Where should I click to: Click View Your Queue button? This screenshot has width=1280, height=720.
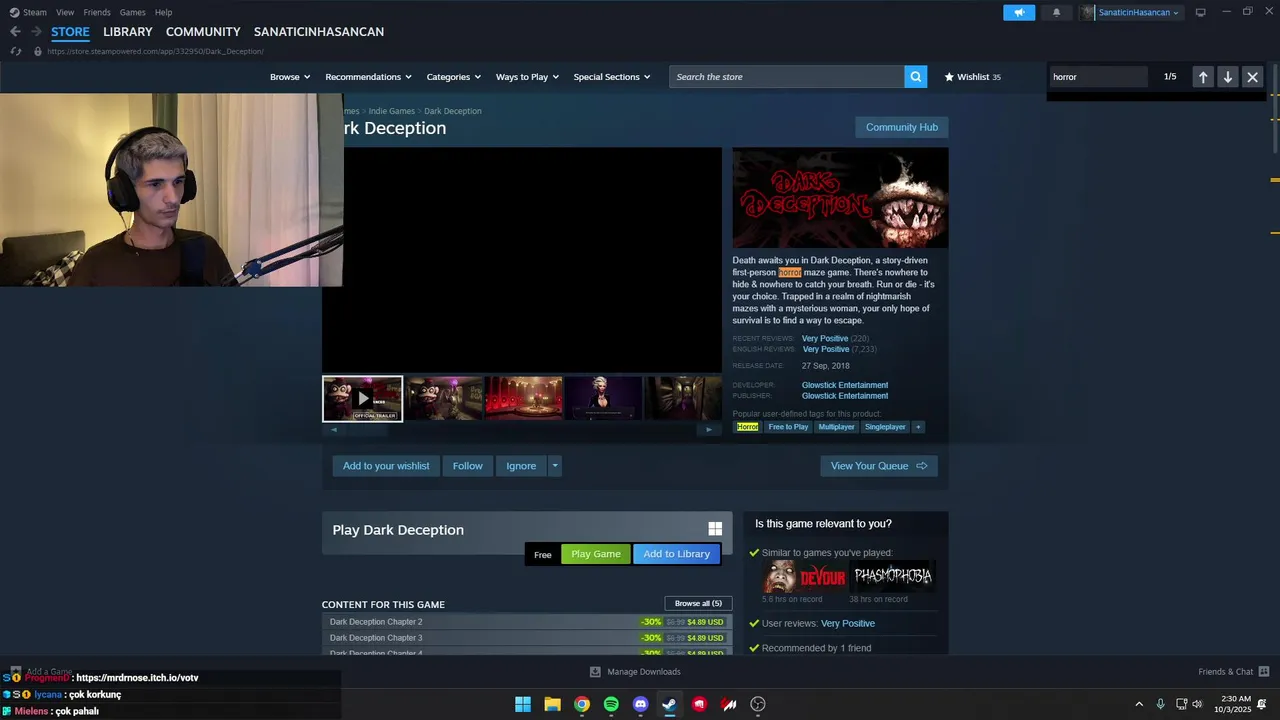point(879,466)
